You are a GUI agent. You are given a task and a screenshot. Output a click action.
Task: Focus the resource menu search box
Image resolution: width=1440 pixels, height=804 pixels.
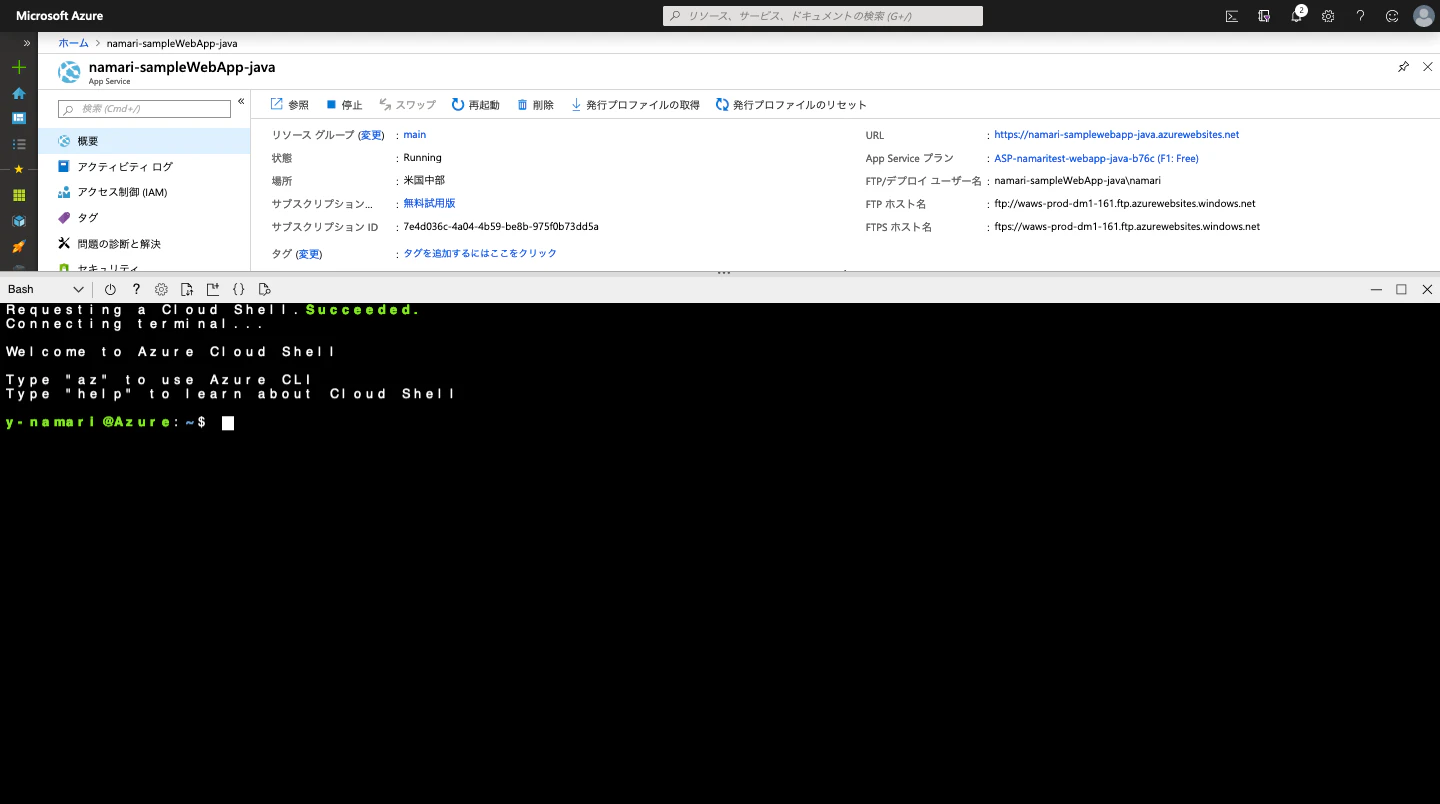coord(145,108)
